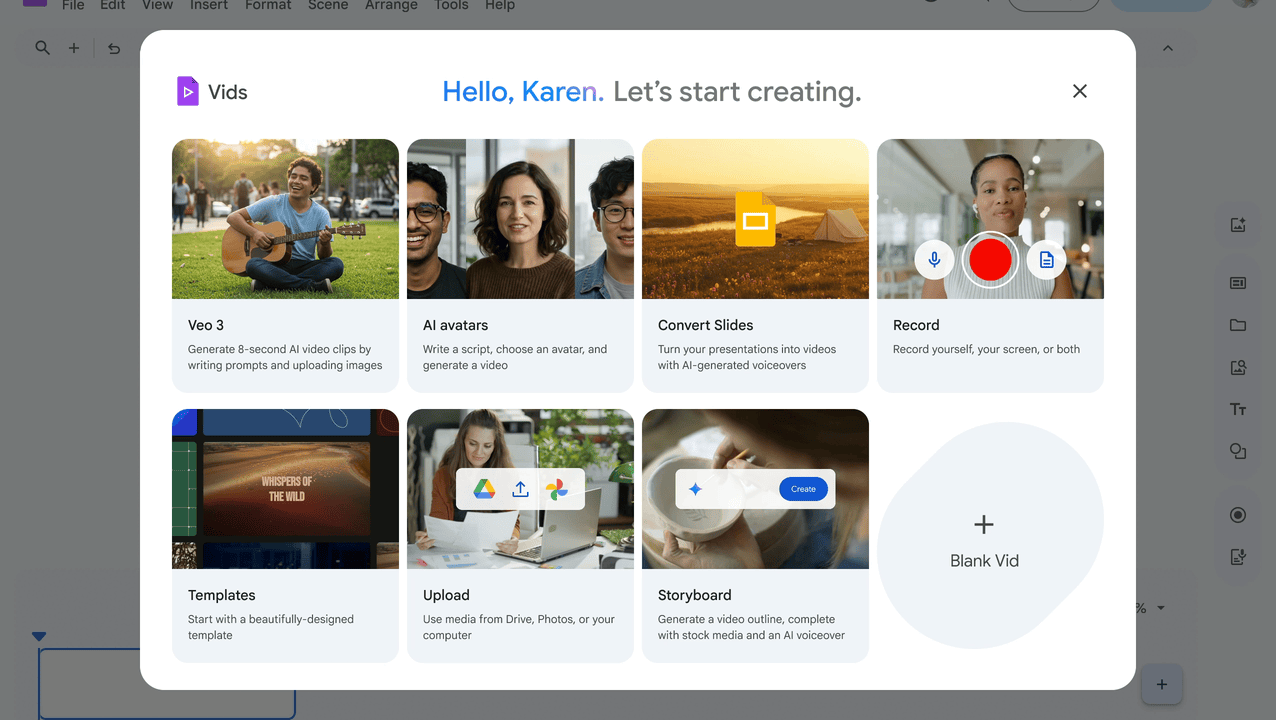Image resolution: width=1276 pixels, height=720 pixels.
Task: Click the Vids logo icon
Action: 187,91
